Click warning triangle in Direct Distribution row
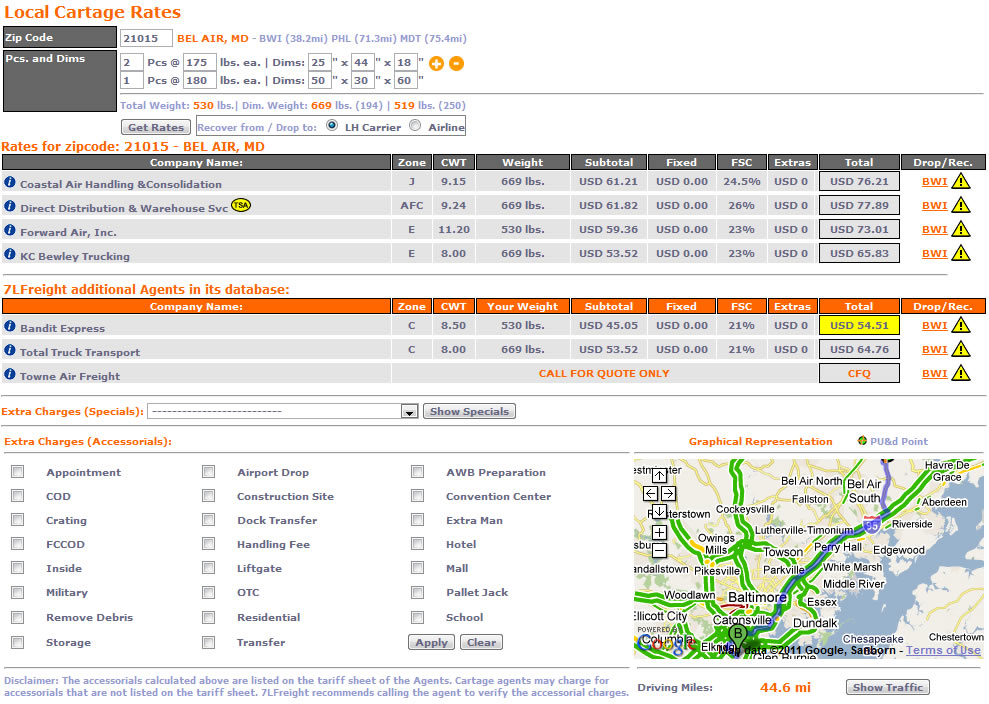Screen dimensions: 989x704 click(961, 205)
